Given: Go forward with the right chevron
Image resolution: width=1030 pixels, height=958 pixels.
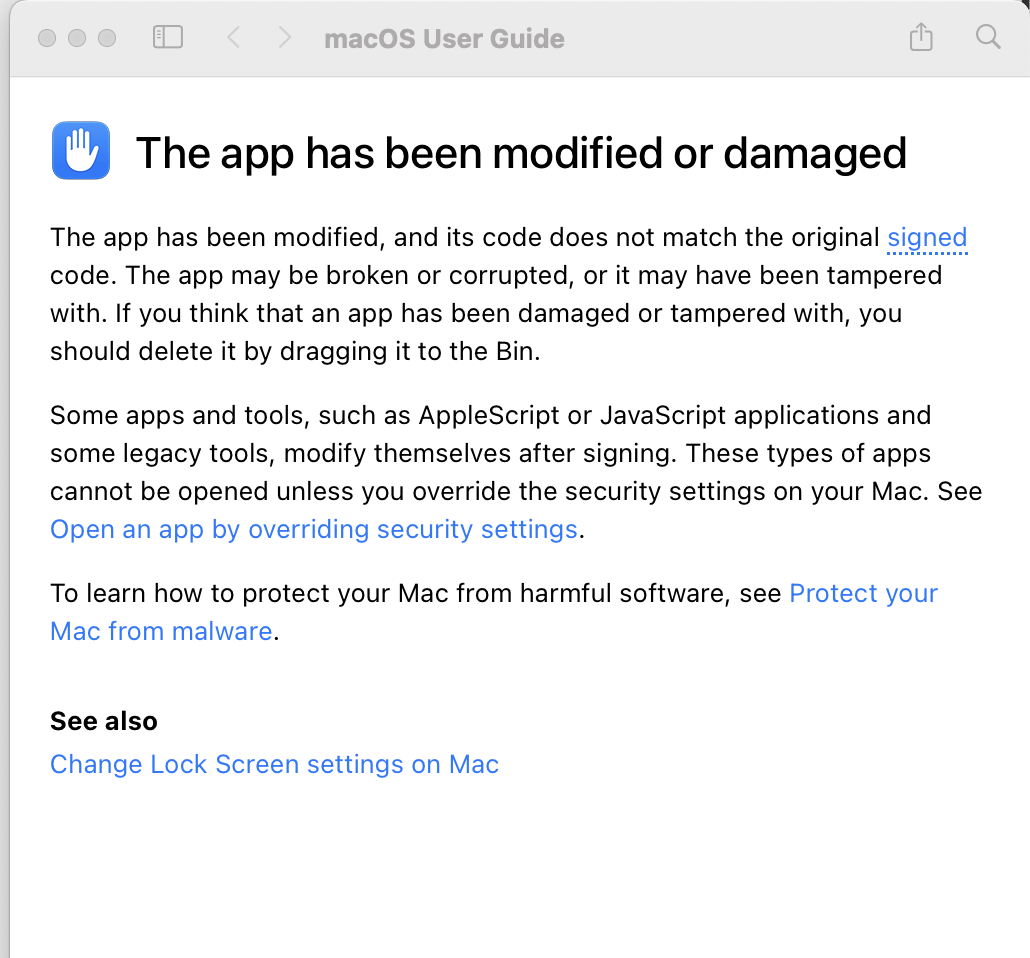Looking at the screenshot, I should coord(285,38).
